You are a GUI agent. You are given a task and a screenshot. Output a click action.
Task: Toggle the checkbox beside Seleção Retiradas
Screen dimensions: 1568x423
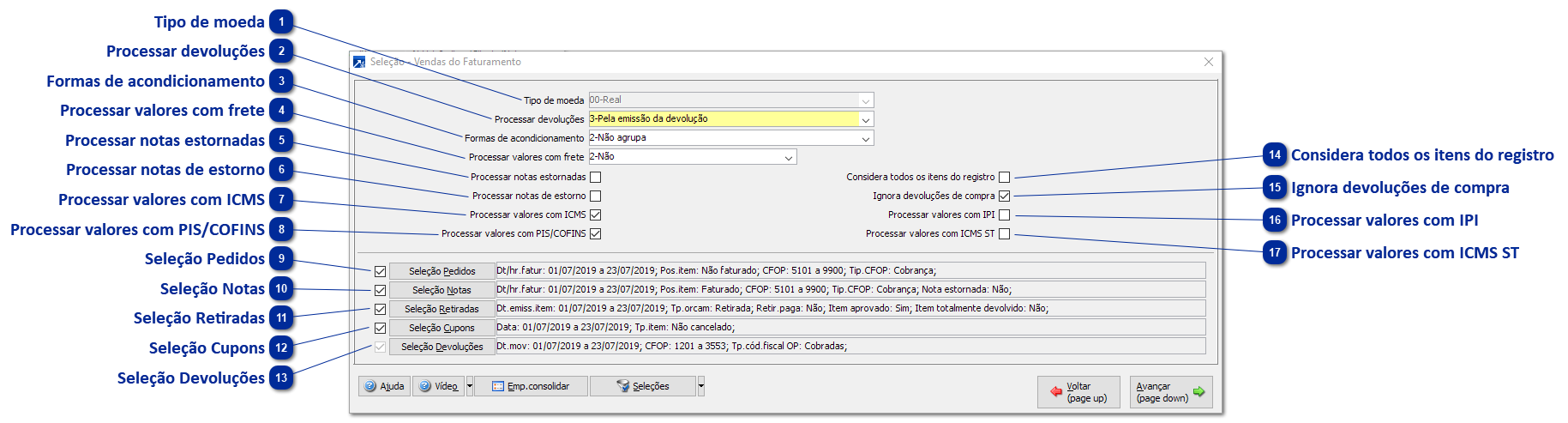click(x=380, y=309)
